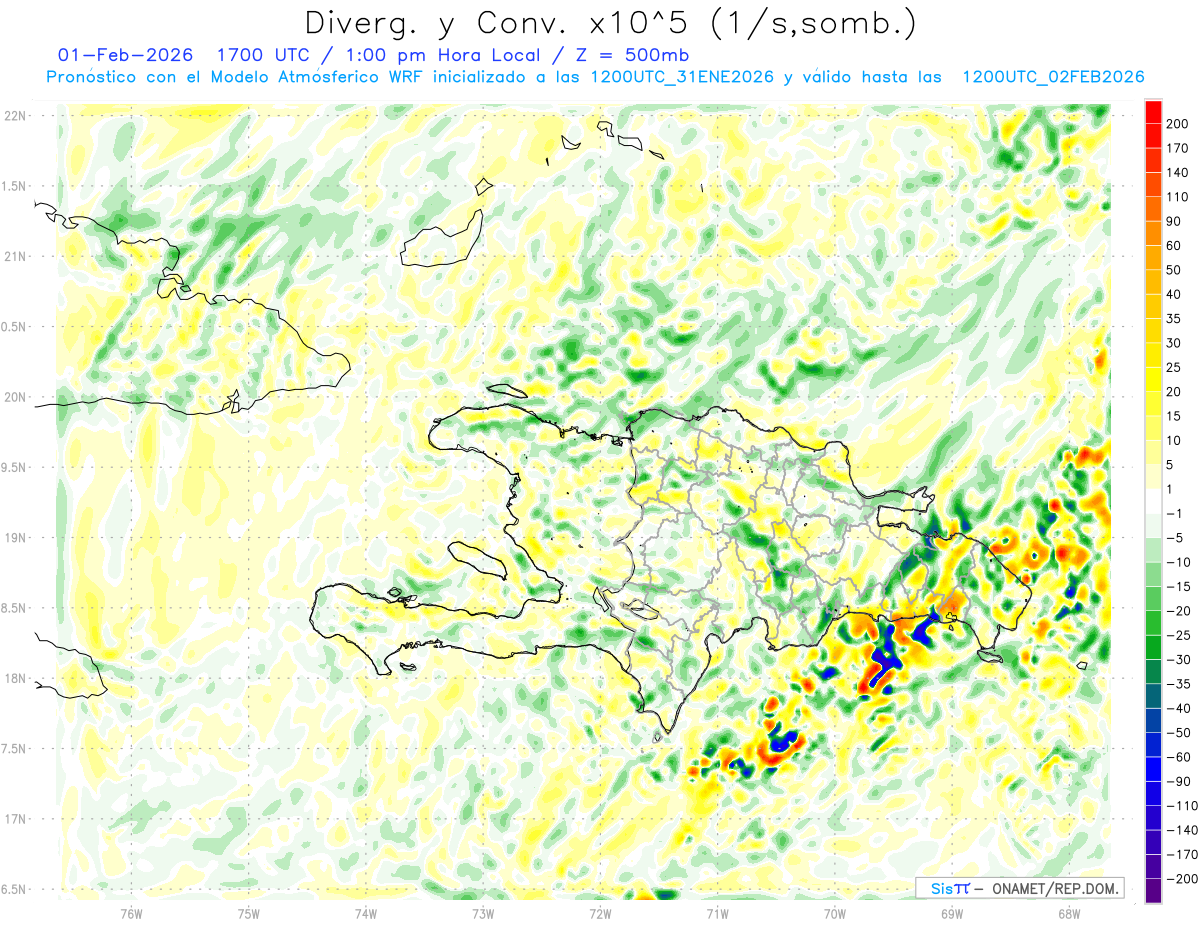Click the "110" label on color scale
This screenshot has height=927, width=1200.
click(x=1177, y=197)
